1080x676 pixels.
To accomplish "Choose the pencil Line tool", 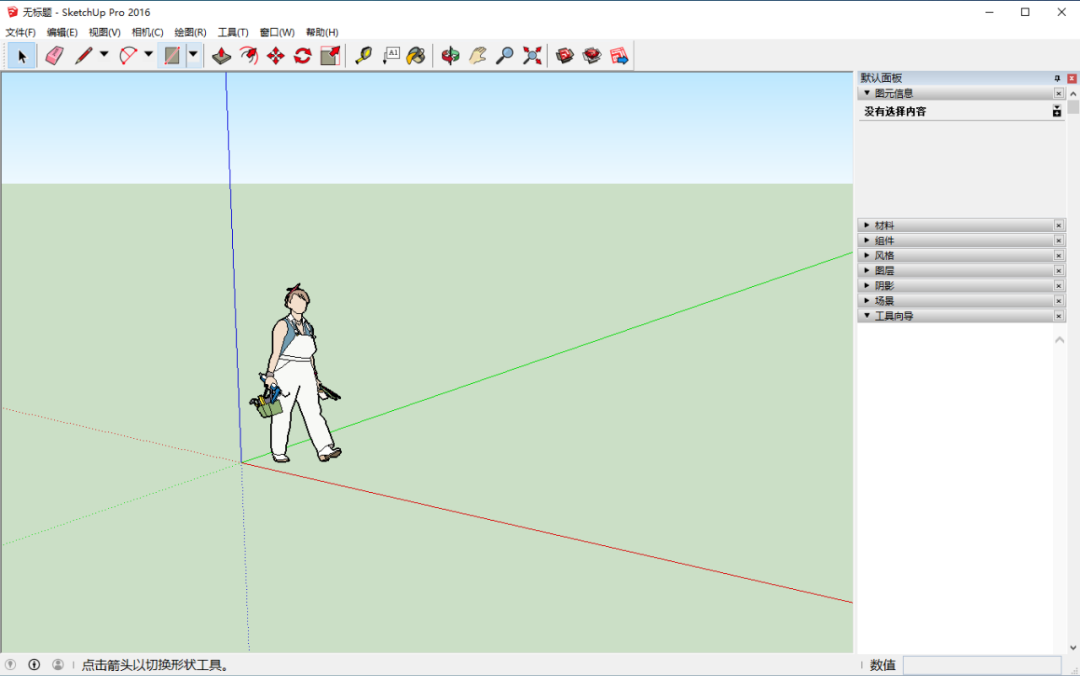I will 84,56.
